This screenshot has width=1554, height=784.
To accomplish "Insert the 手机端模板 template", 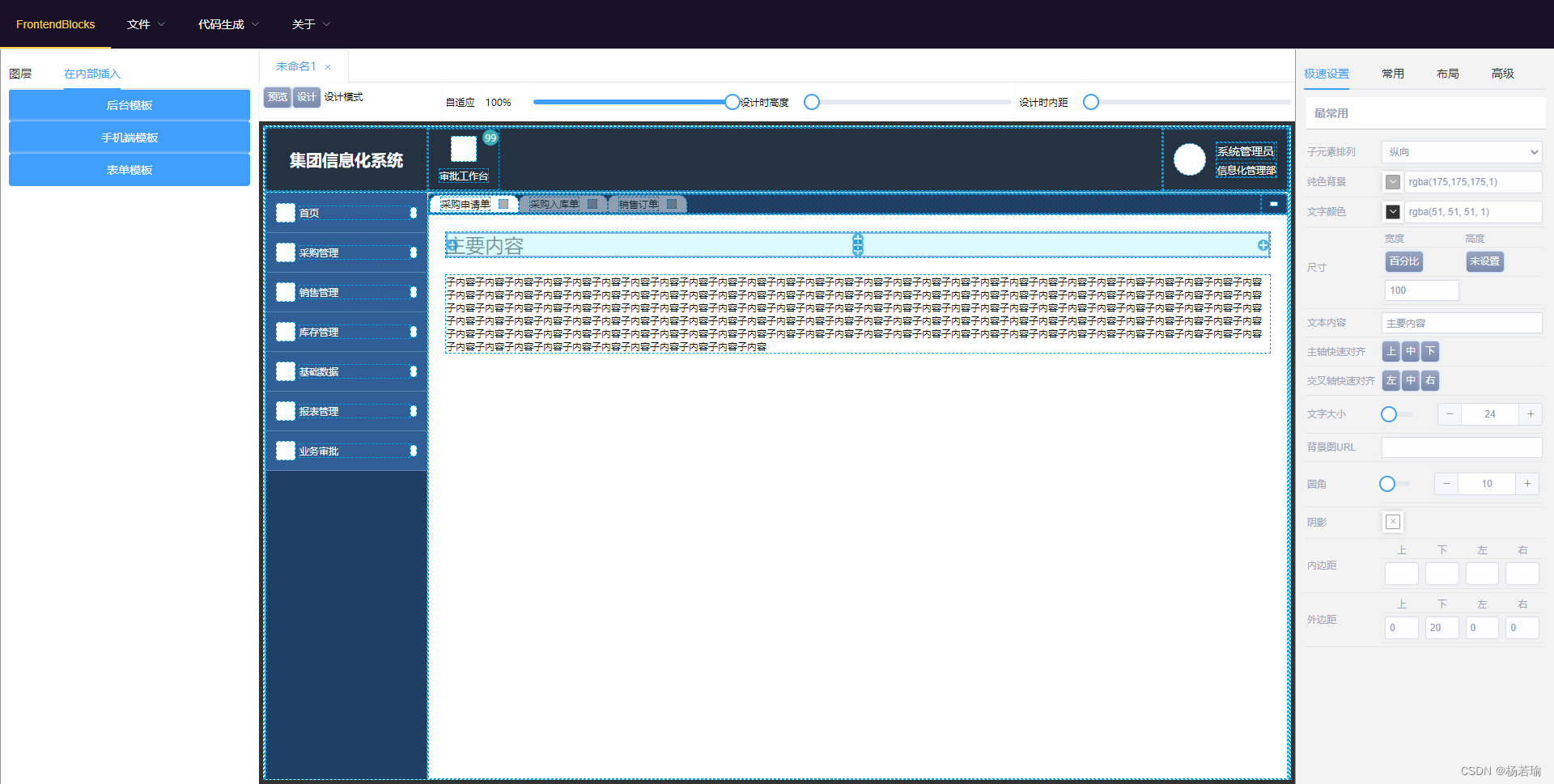I will pyautogui.click(x=129, y=138).
